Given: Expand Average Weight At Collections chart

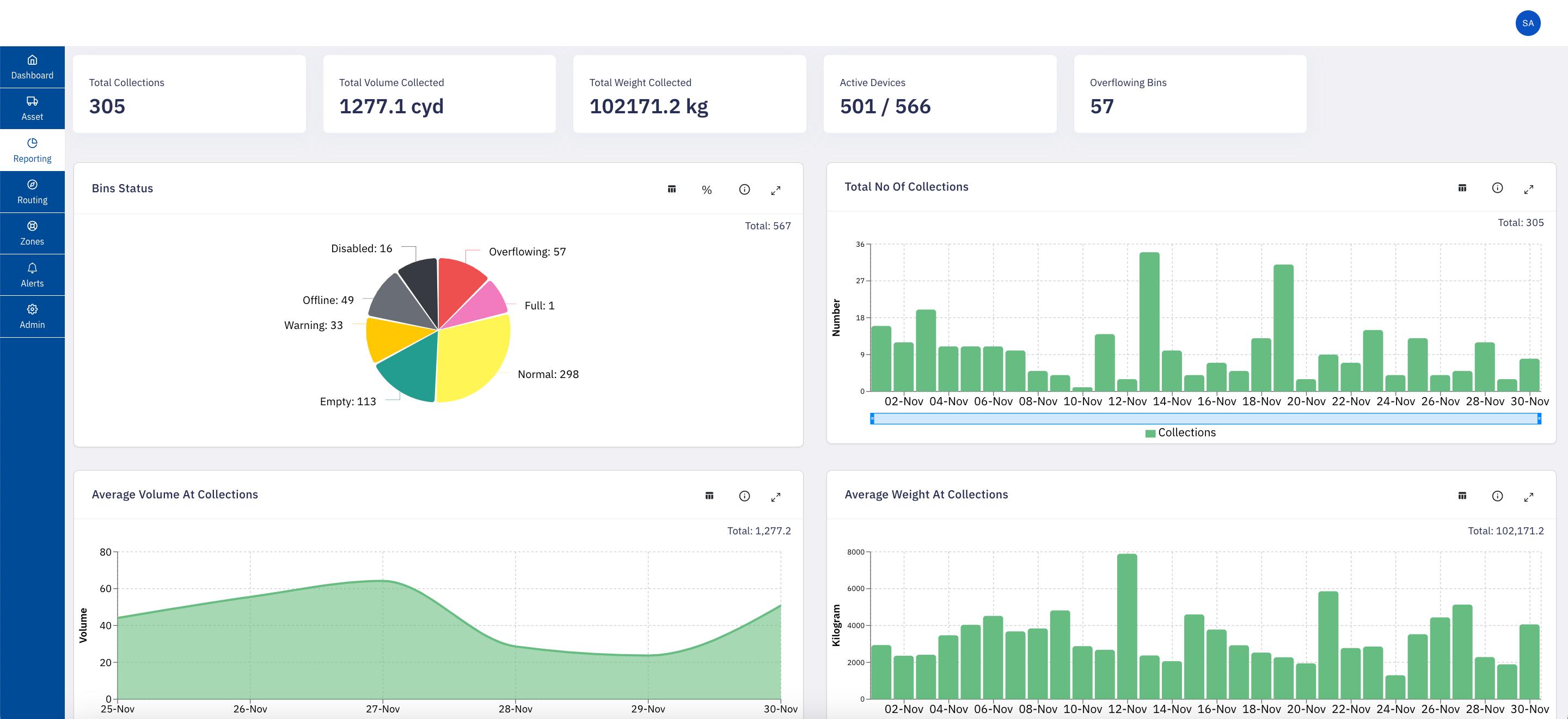Looking at the screenshot, I should pyautogui.click(x=1528, y=497).
